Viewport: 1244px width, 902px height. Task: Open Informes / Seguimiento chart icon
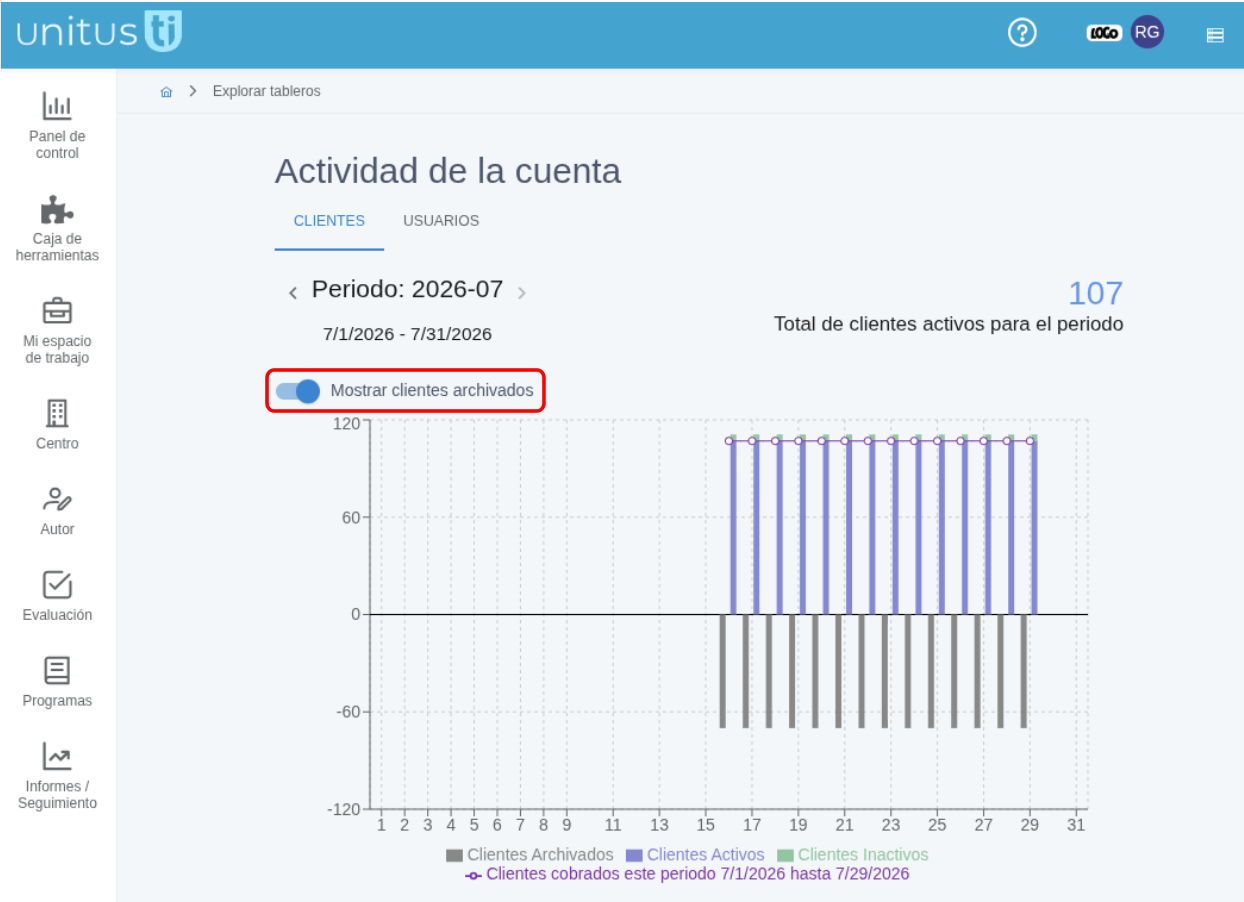coord(57,756)
